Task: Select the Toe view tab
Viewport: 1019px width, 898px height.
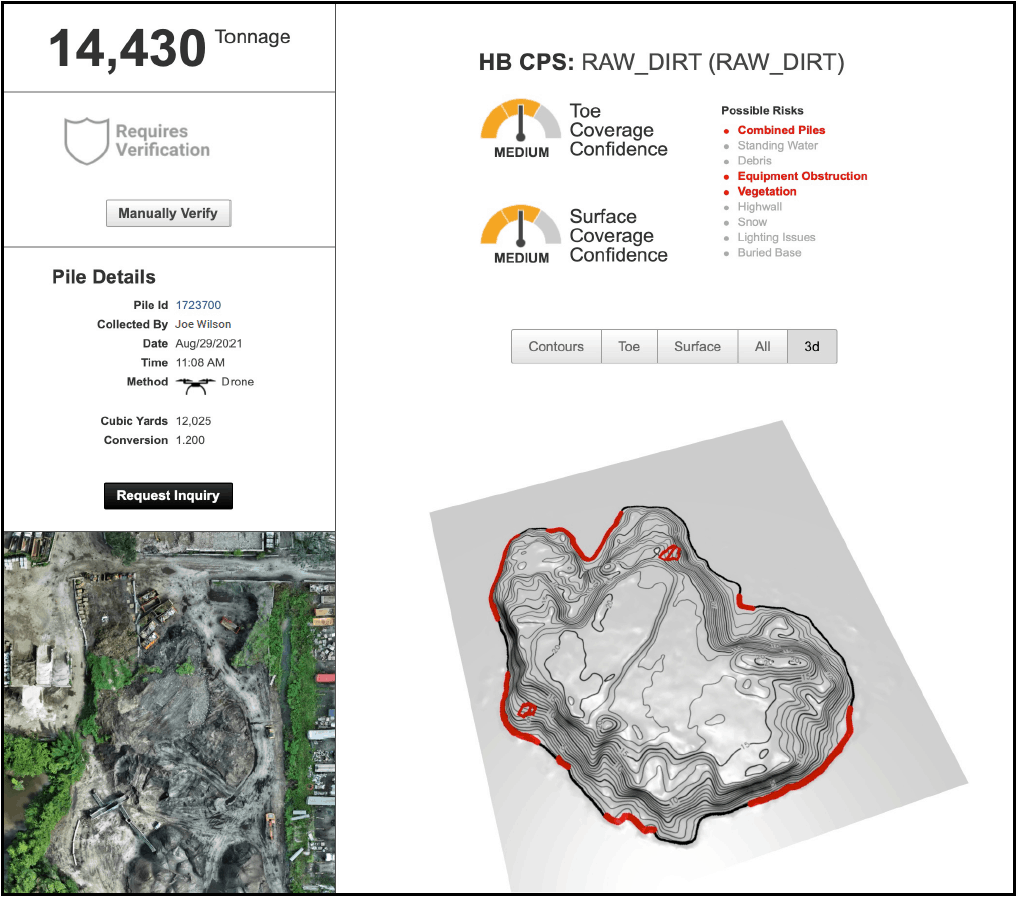Action: (x=629, y=347)
